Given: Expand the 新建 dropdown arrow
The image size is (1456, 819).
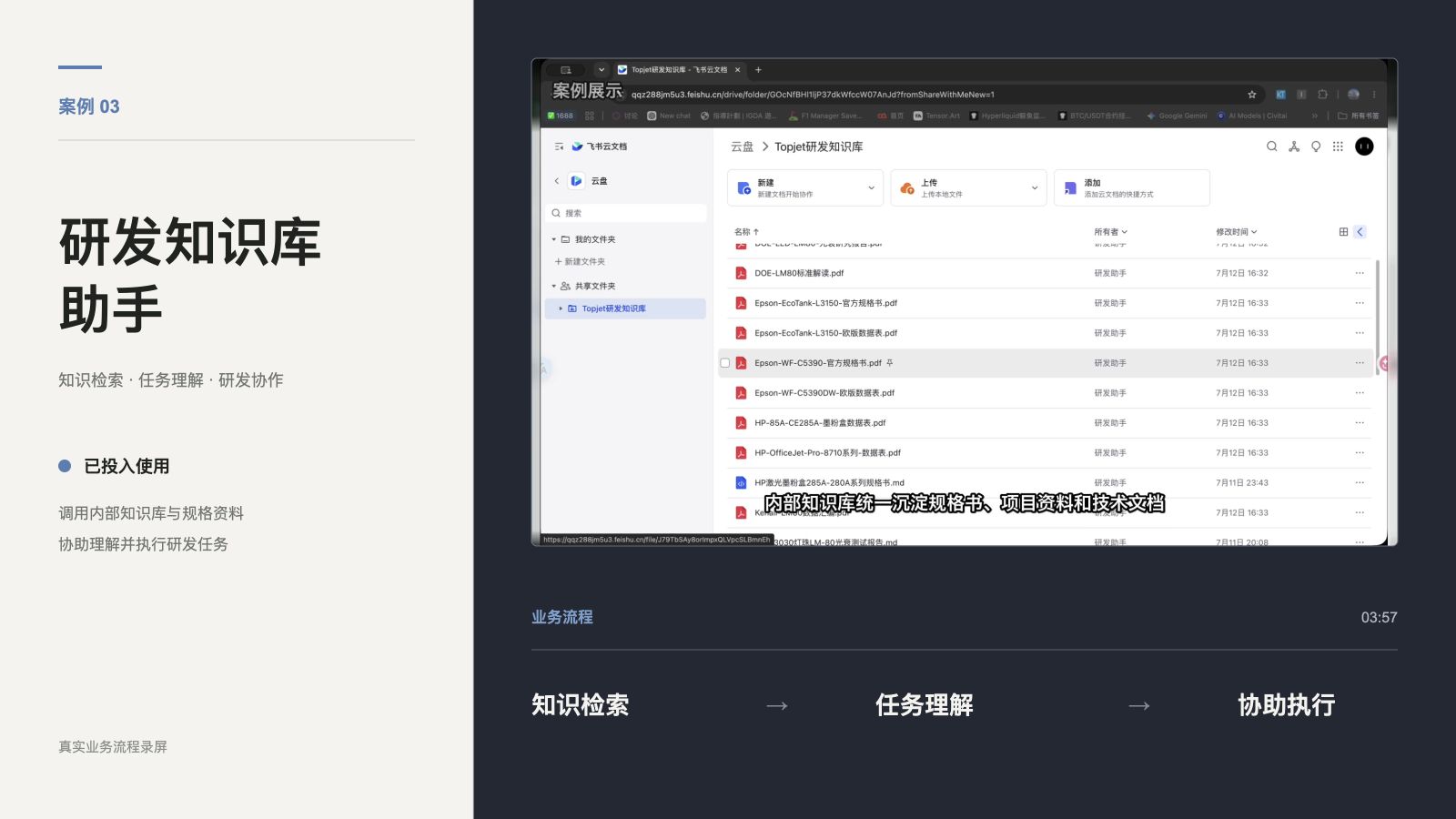Looking at the screenshot, I should (x=871, y=188).
